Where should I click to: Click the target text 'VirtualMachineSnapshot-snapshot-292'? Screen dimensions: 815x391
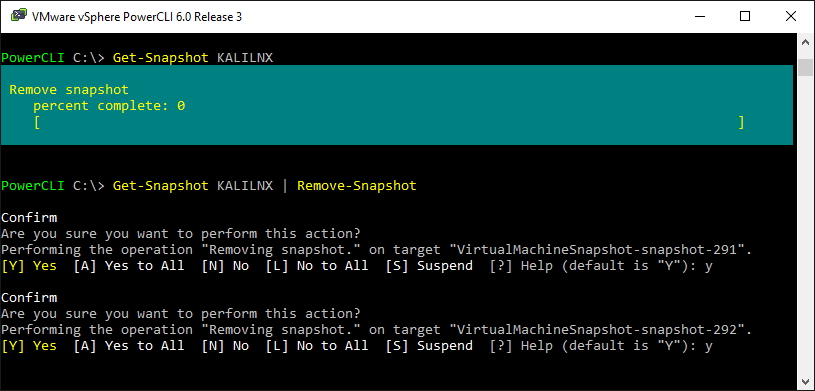(597, 330)
